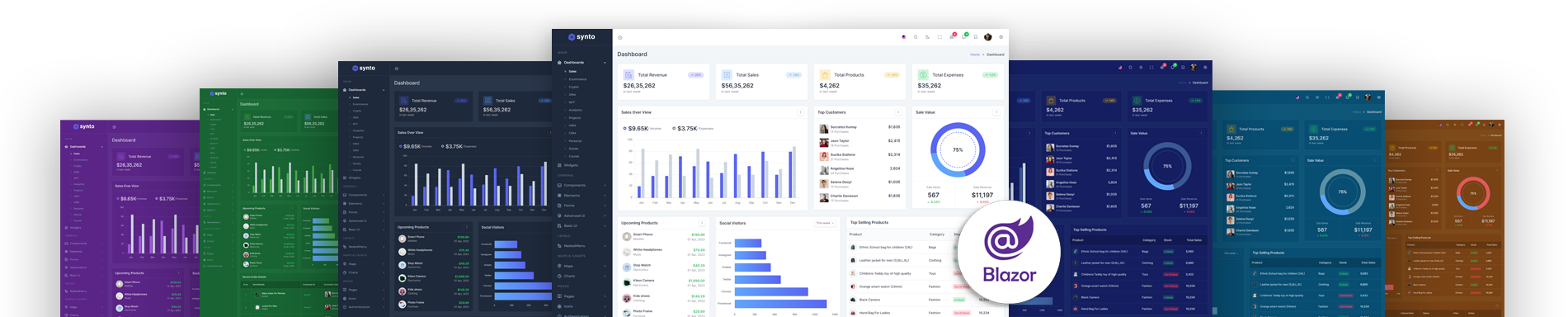Toggle dark mode moon icon in white dashboard
Image resolution: width=1568 pixels, height=317 pixels.
tap(928, 37)
